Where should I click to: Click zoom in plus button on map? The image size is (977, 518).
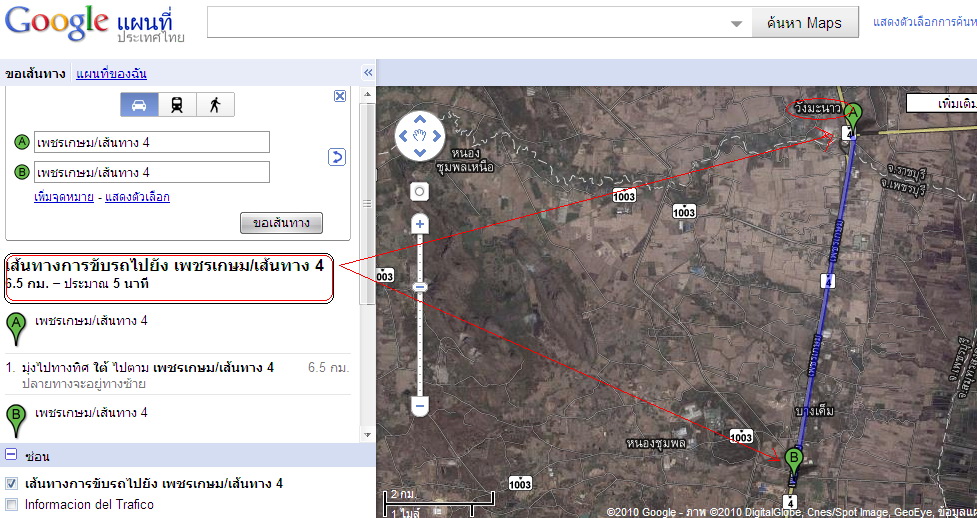(420, 225)
